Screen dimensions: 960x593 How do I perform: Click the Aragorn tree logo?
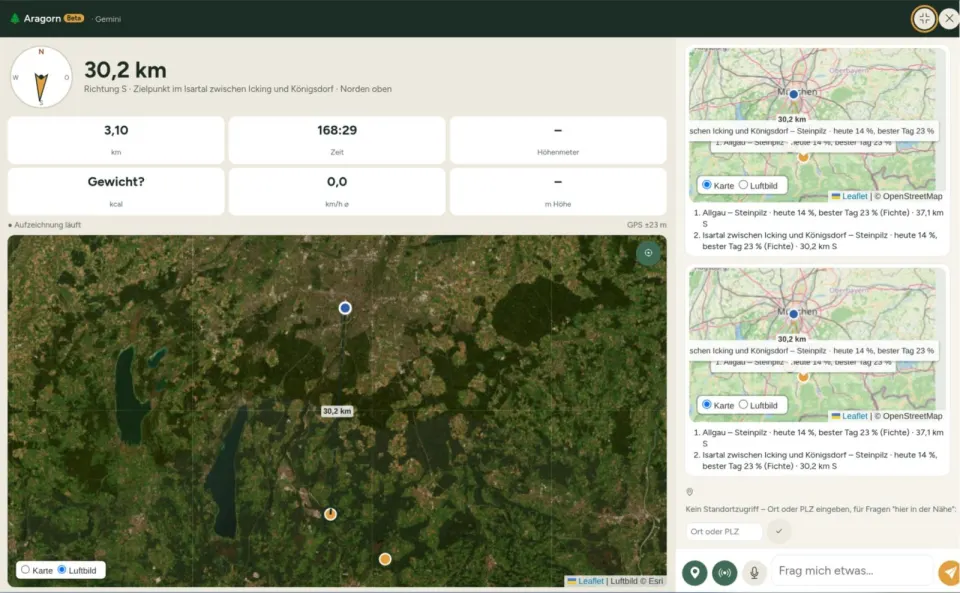[x=15, y=18]
